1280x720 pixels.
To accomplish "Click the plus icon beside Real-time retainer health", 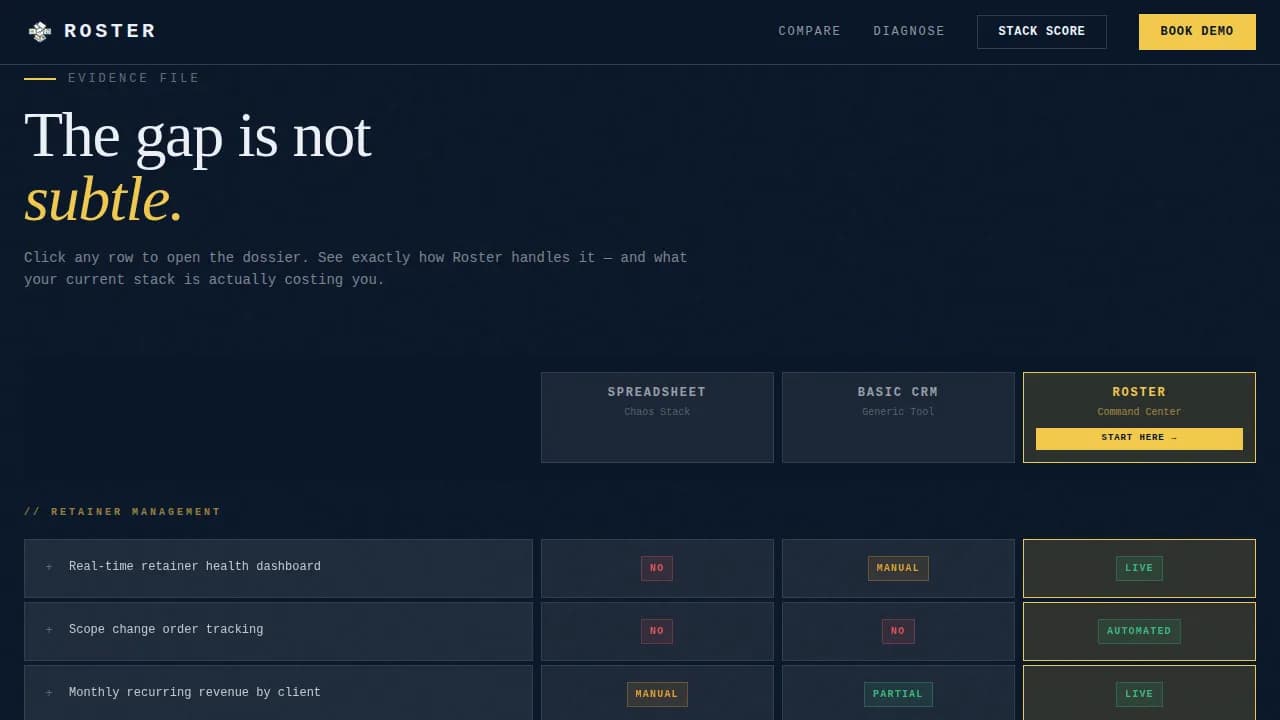I will (49, 567).
